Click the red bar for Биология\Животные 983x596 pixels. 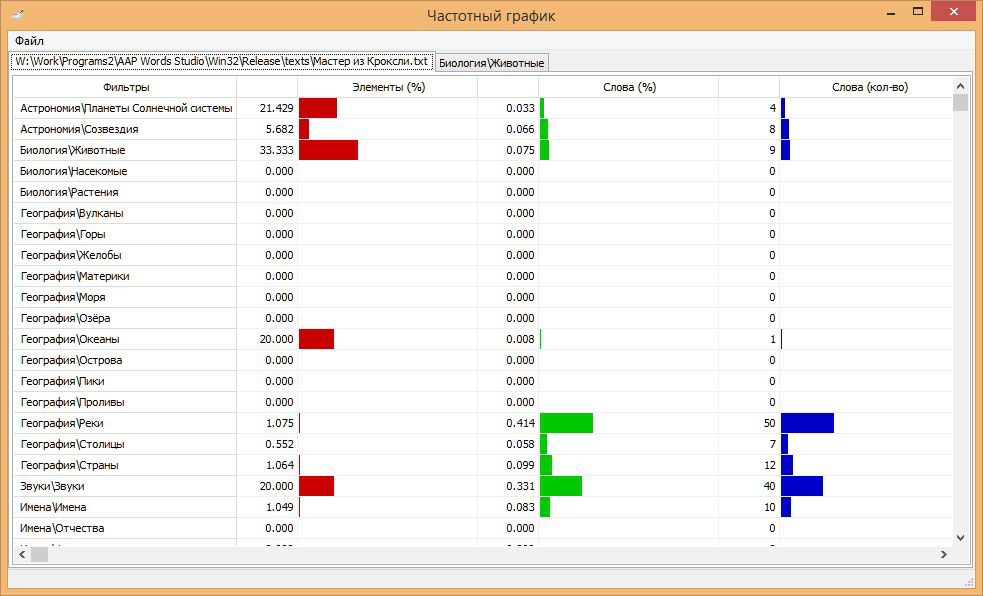tap(328, 150)
